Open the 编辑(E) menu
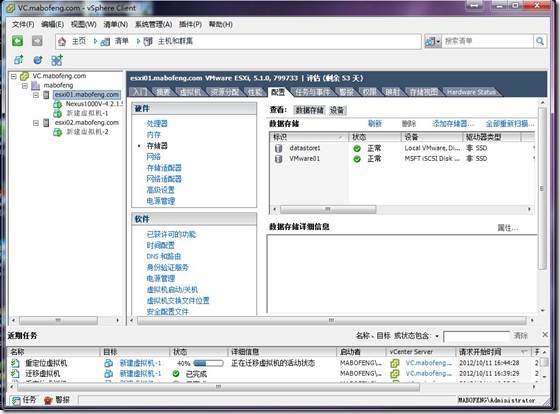560x414 pixels. pos(52,24)
